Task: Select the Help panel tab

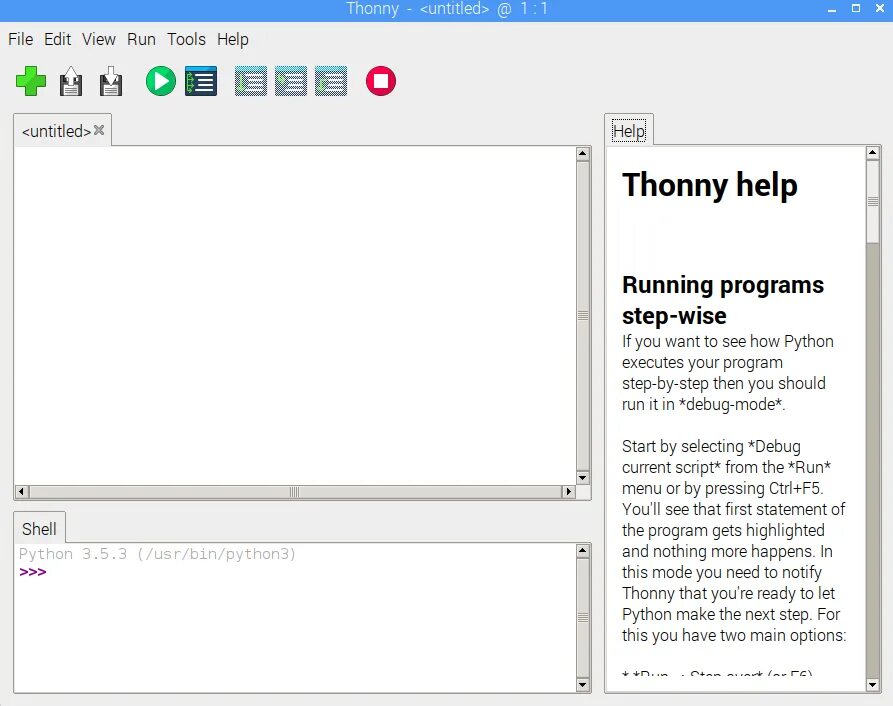Action: pos(629,131)
